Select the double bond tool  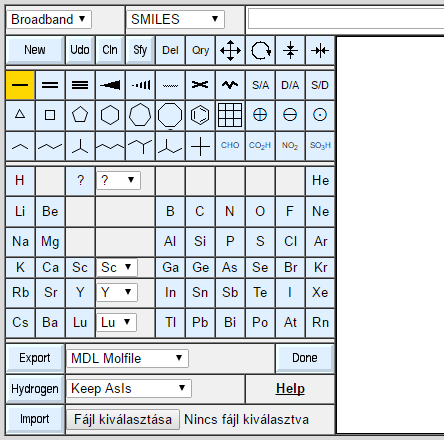50,85
